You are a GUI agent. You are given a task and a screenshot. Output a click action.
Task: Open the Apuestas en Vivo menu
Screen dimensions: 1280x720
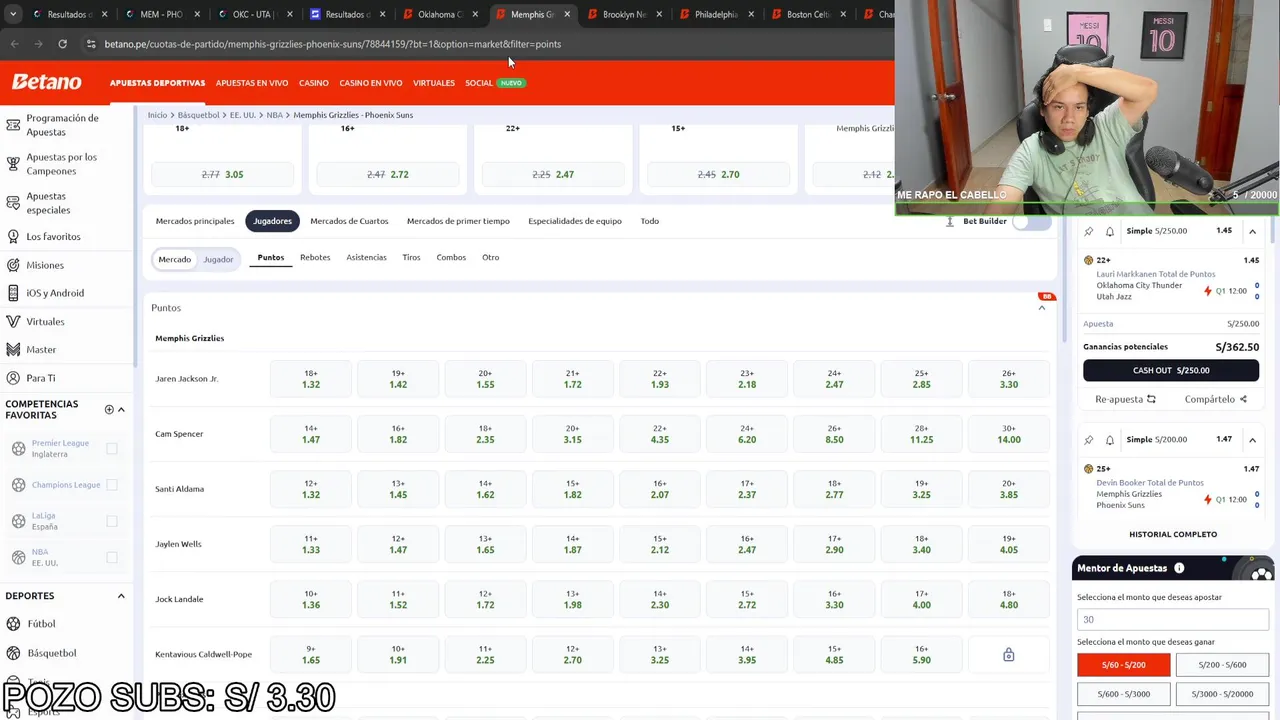[252, 83]
